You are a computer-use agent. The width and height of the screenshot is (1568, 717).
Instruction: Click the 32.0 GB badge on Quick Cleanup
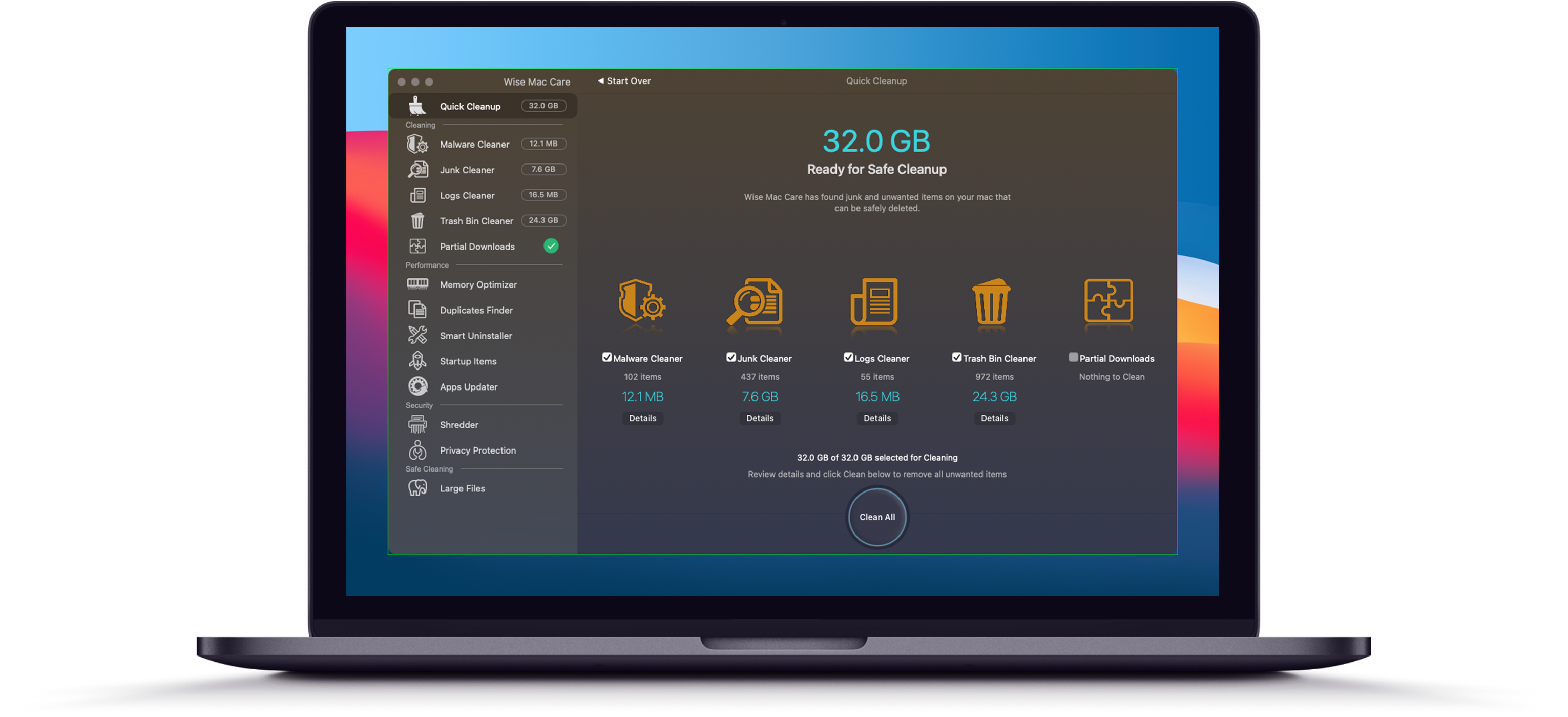[543, 106]
